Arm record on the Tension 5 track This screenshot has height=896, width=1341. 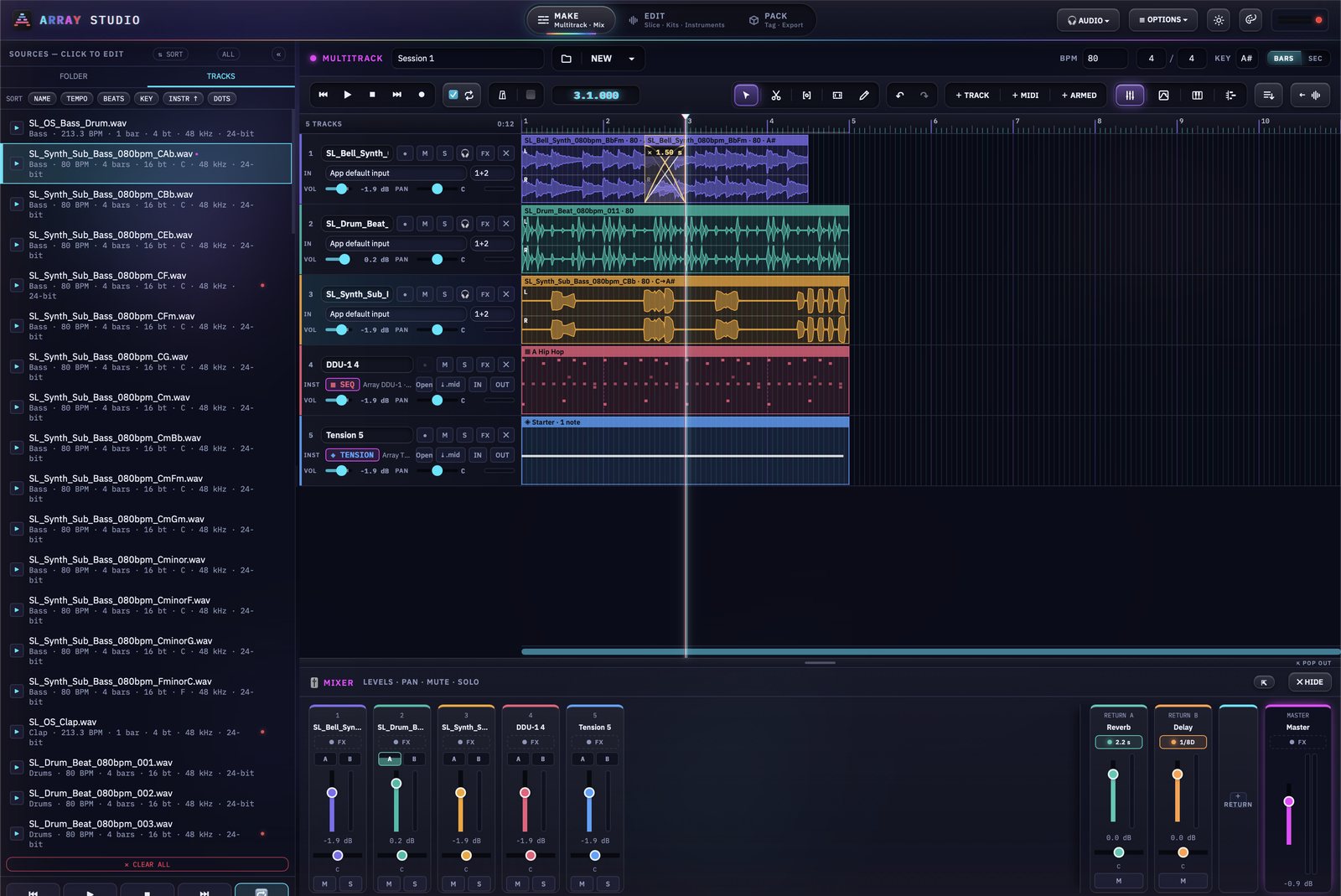tap(425, 435)
